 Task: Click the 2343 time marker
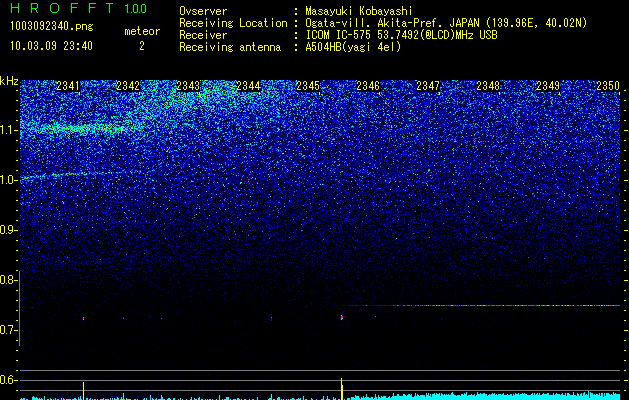pos(188,86)
